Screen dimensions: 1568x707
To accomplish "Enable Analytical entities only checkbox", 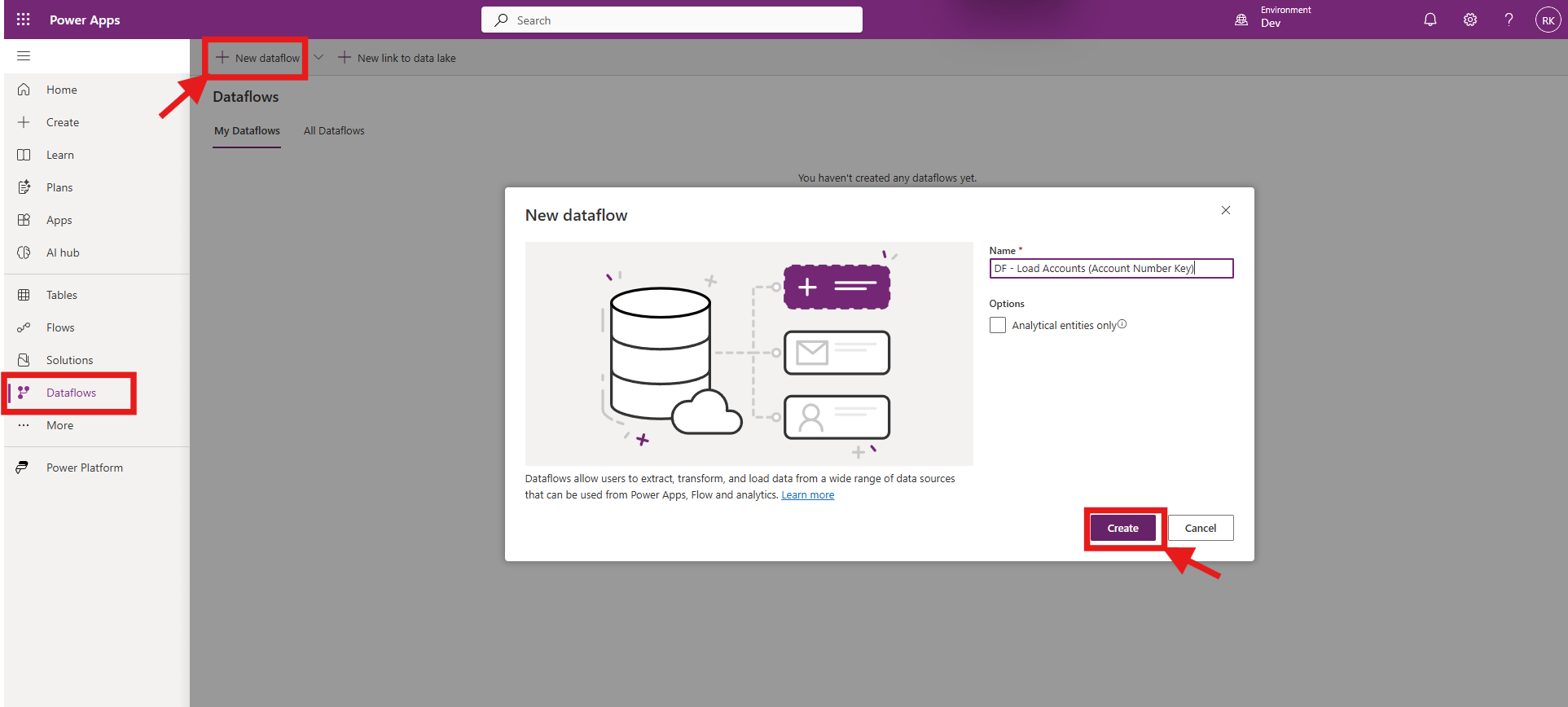I will pyautogui.click(x=998, y=325).
